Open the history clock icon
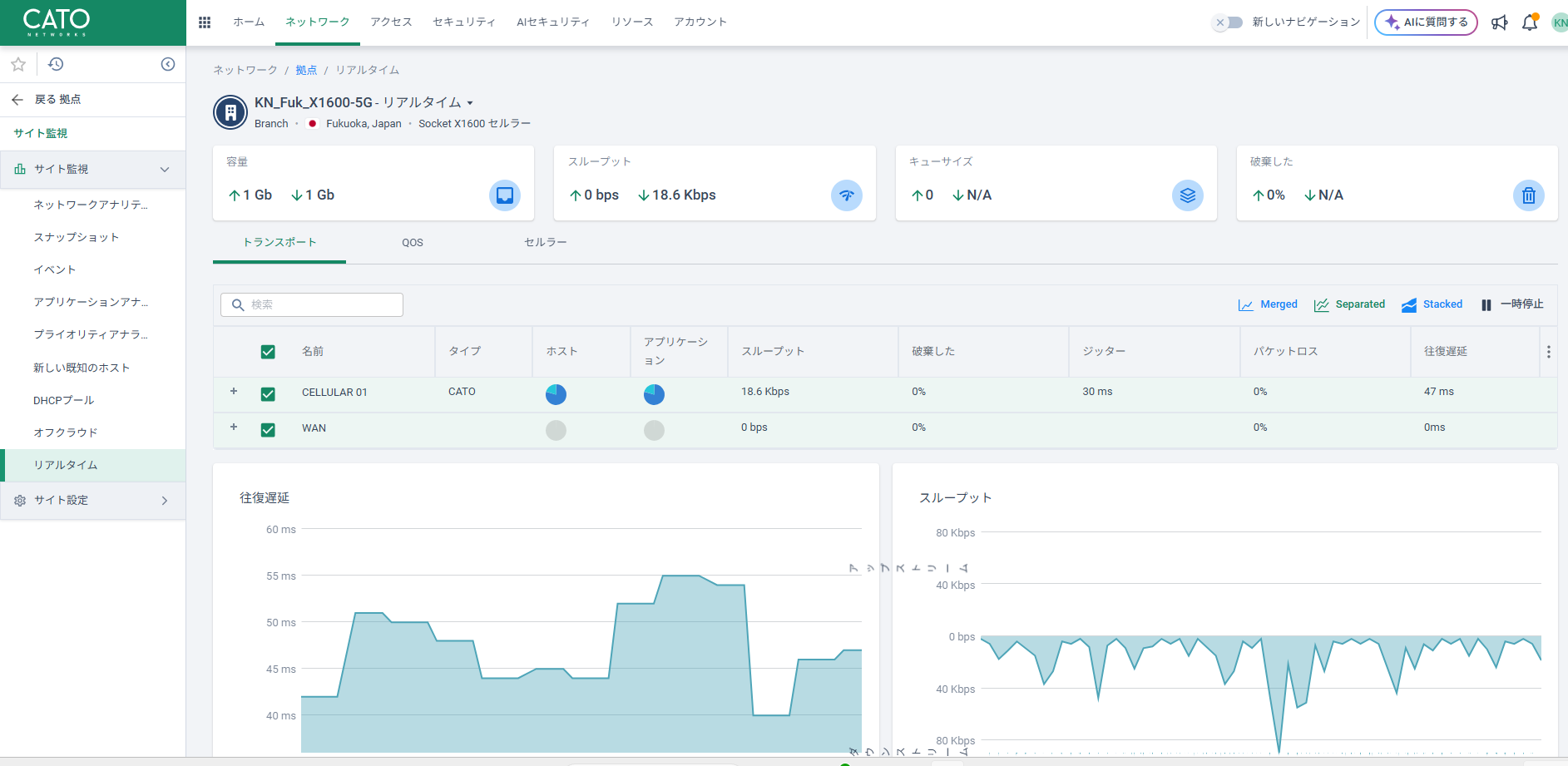The width and height of the screenshot is (1568, 766). pyautogui.click(x=56, y=64)
